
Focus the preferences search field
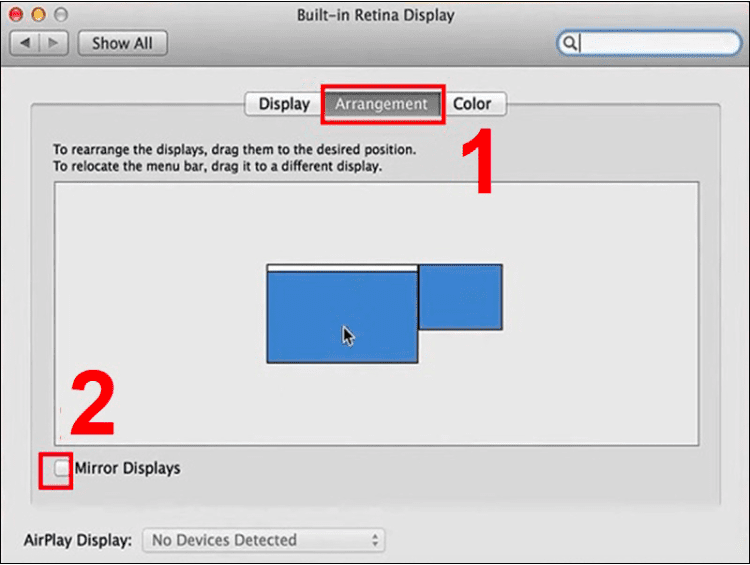pos(660,43)
